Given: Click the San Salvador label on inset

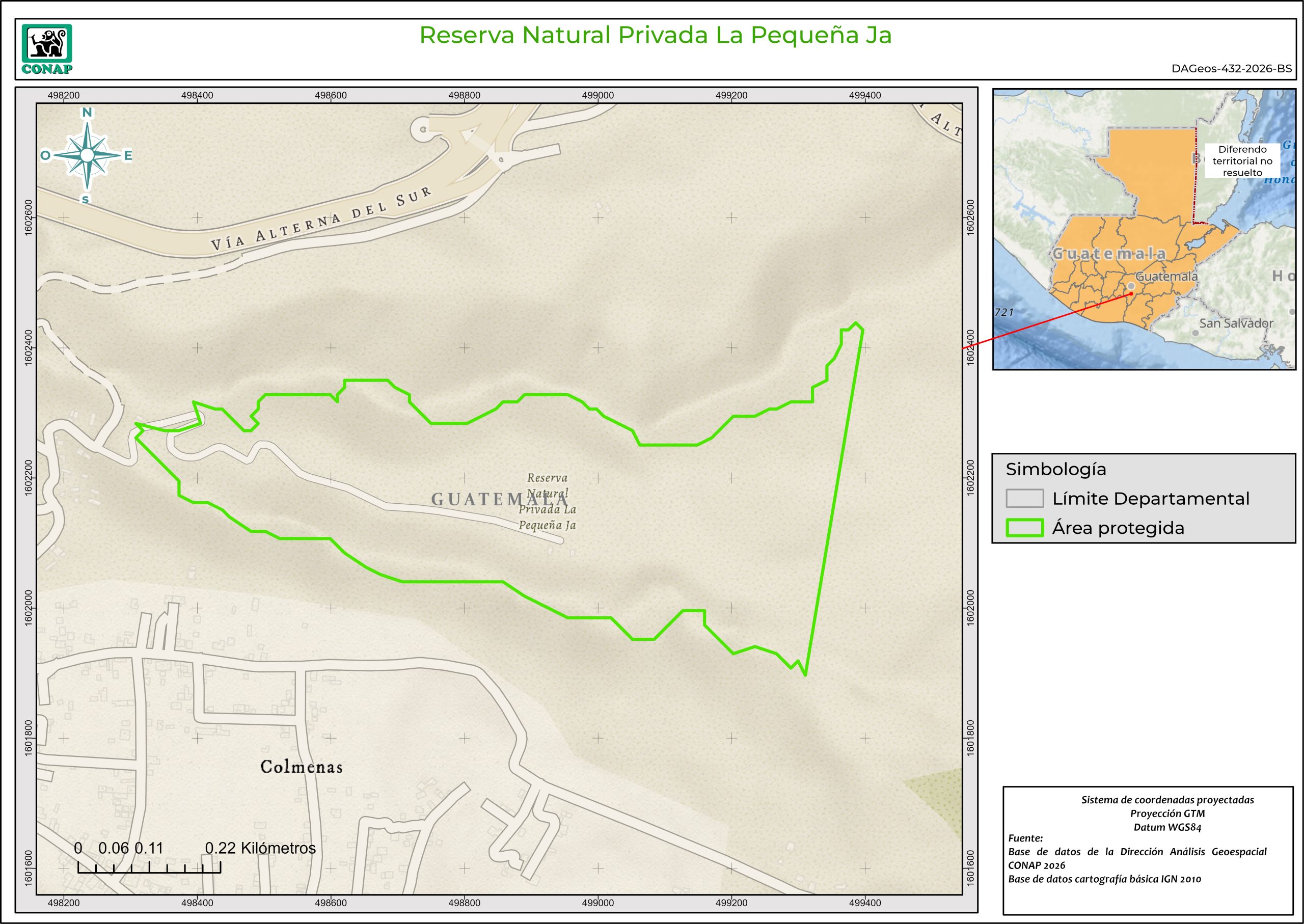Looking at the screenshot, I should [x=1236, y=323].
